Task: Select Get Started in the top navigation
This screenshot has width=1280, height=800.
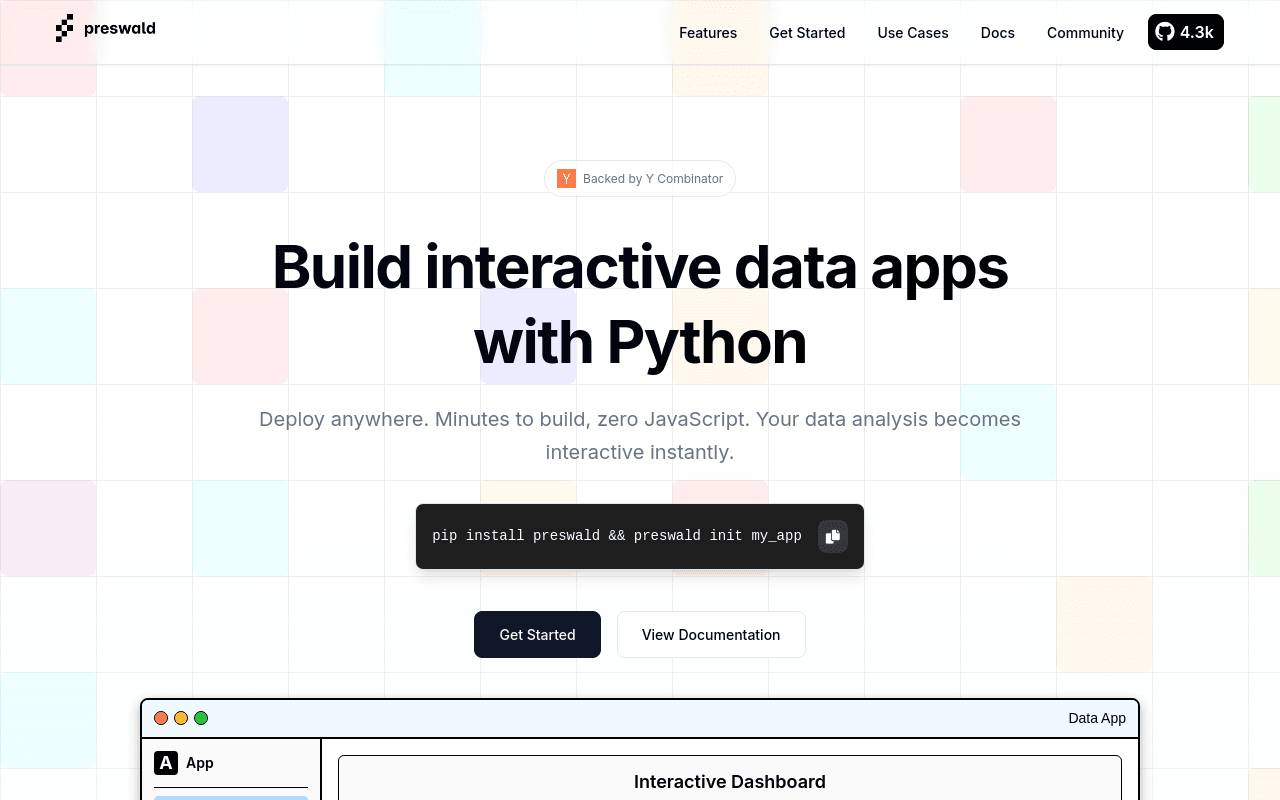Action: click(807, 33)
